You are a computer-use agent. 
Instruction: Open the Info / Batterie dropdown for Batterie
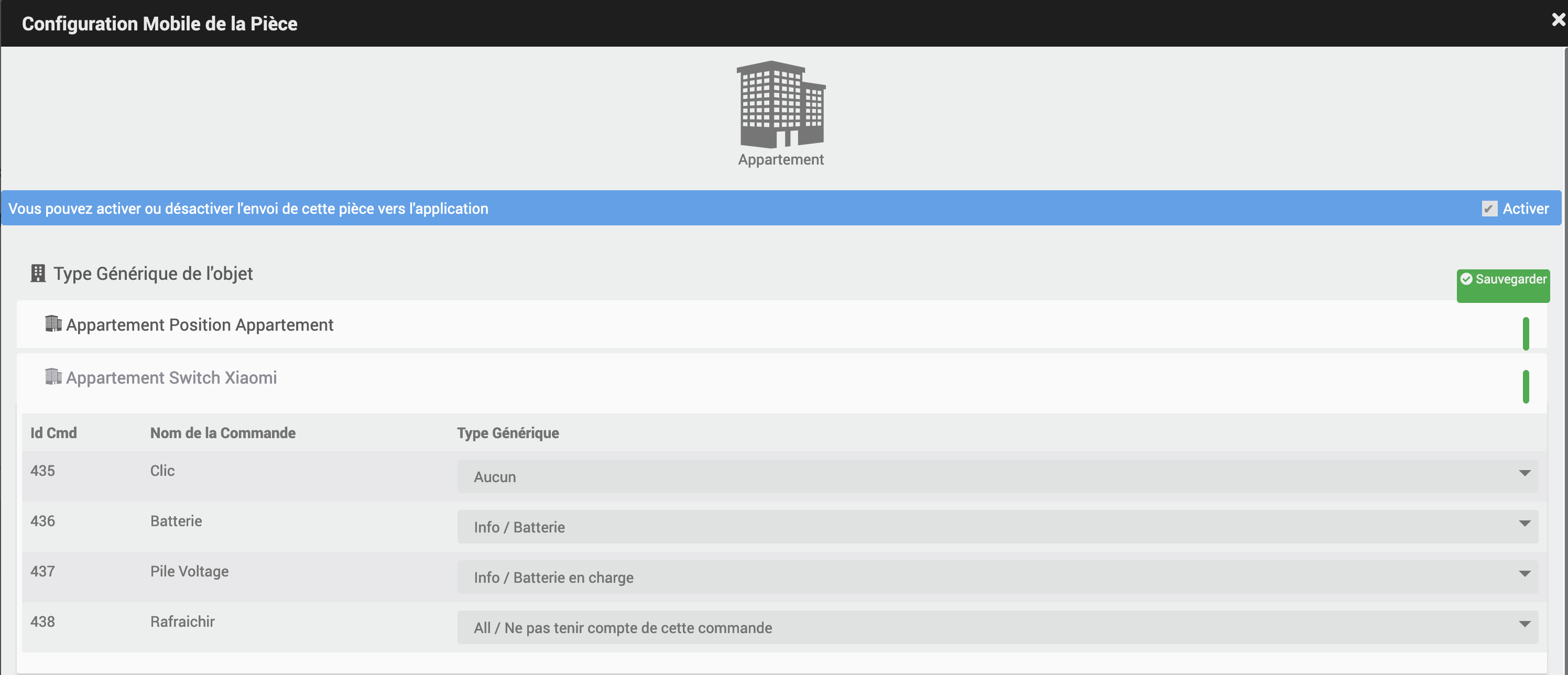coord(998,527)
